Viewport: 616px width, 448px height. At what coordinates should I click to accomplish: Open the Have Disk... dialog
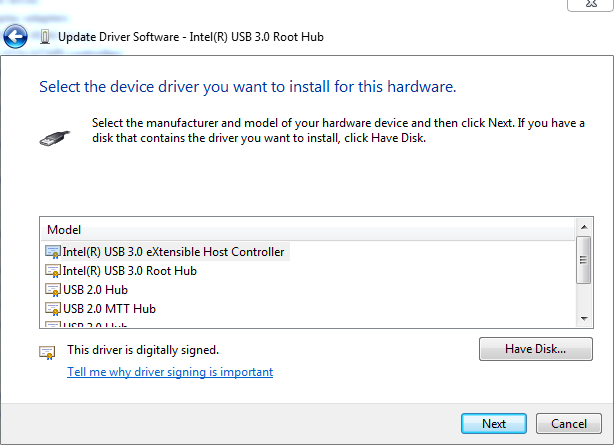point(536,349)
